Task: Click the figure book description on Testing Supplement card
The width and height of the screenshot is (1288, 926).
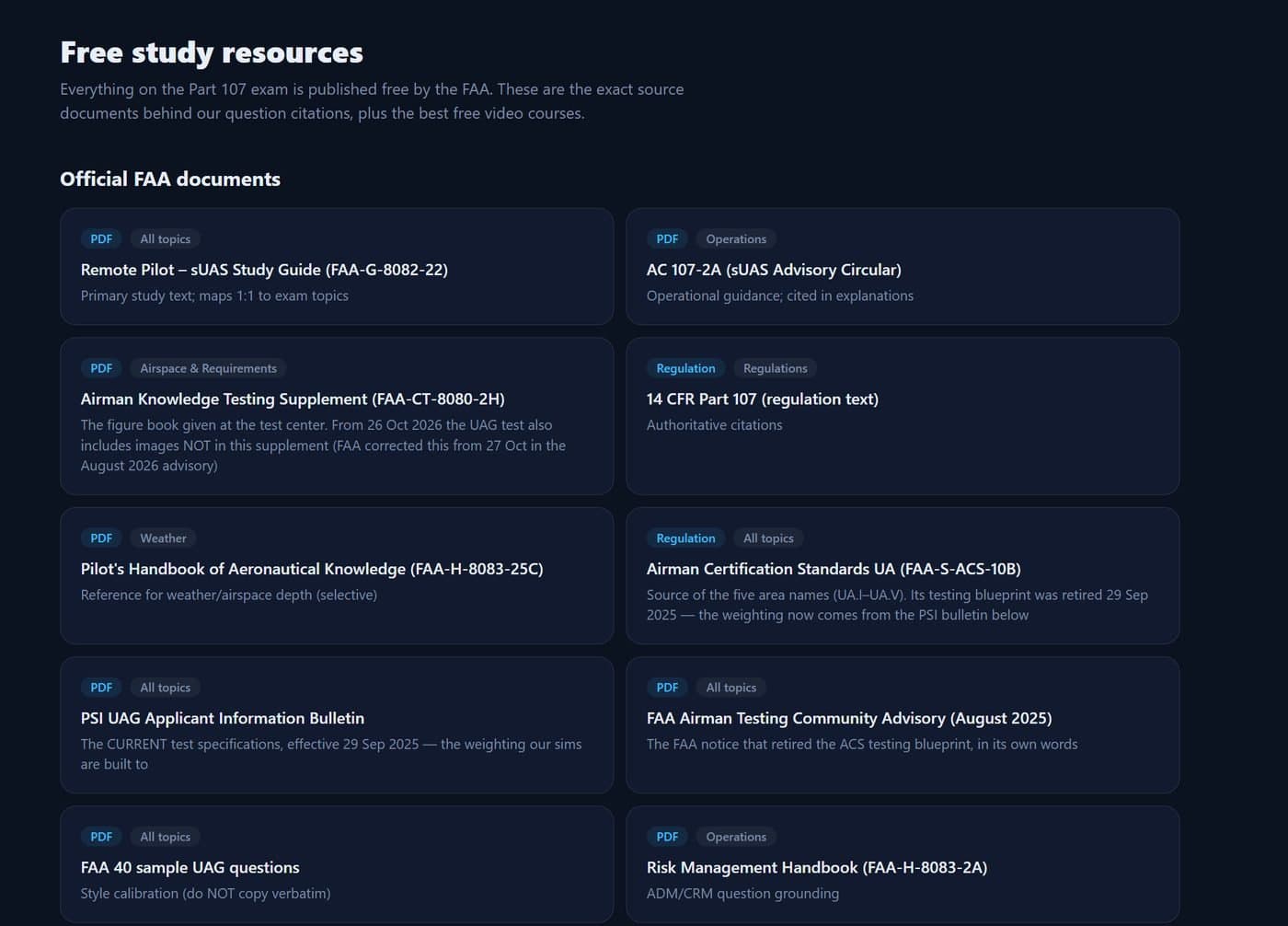Action: click(323, 446)
